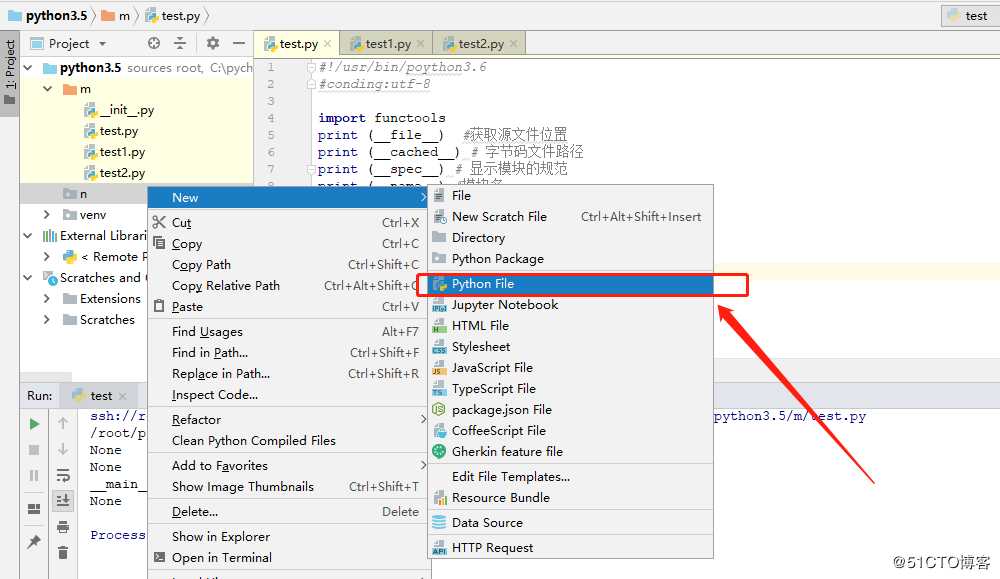Expand the venv folder chevron
The width and height of the screenshot is (1000, 579).
pos(47,215)
